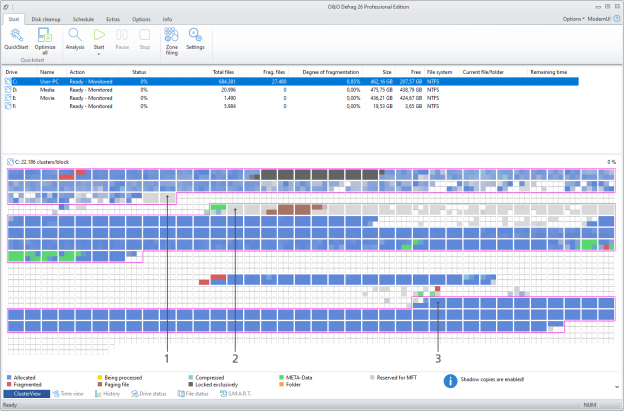Open the help question mark icon
Image resolution: width=624 pixels, height=411 pixels.
coord(617,19)
